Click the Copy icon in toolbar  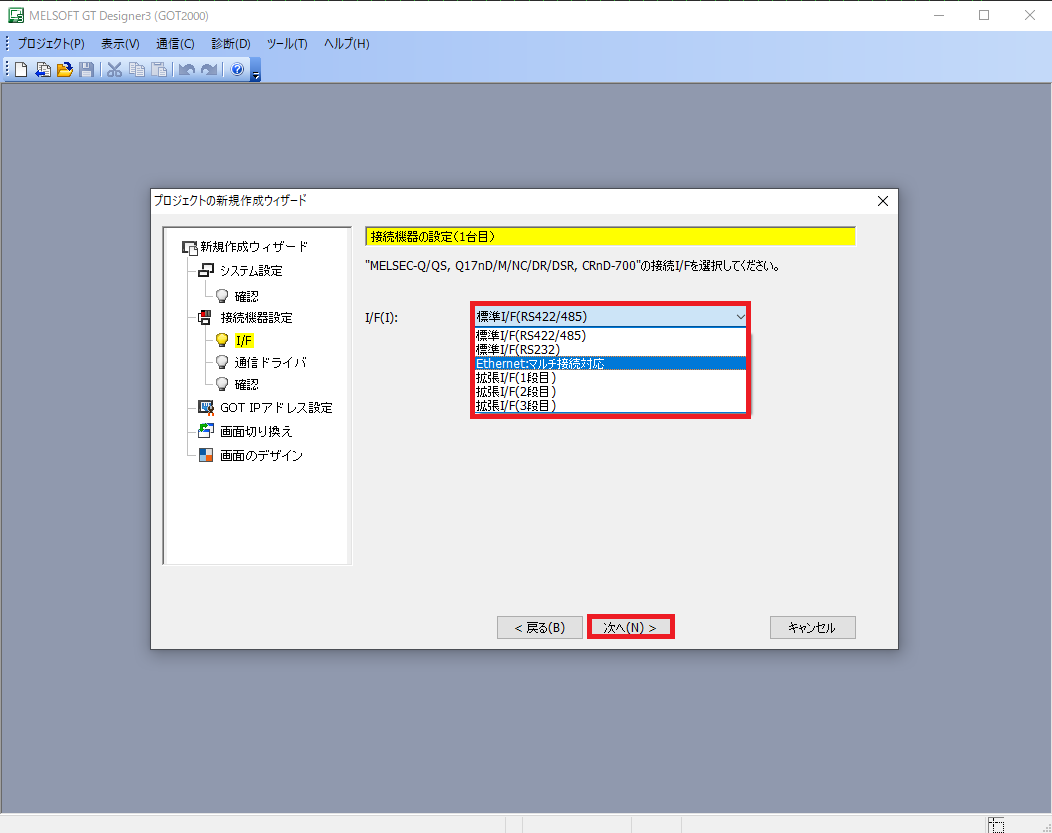pos(137,69)
